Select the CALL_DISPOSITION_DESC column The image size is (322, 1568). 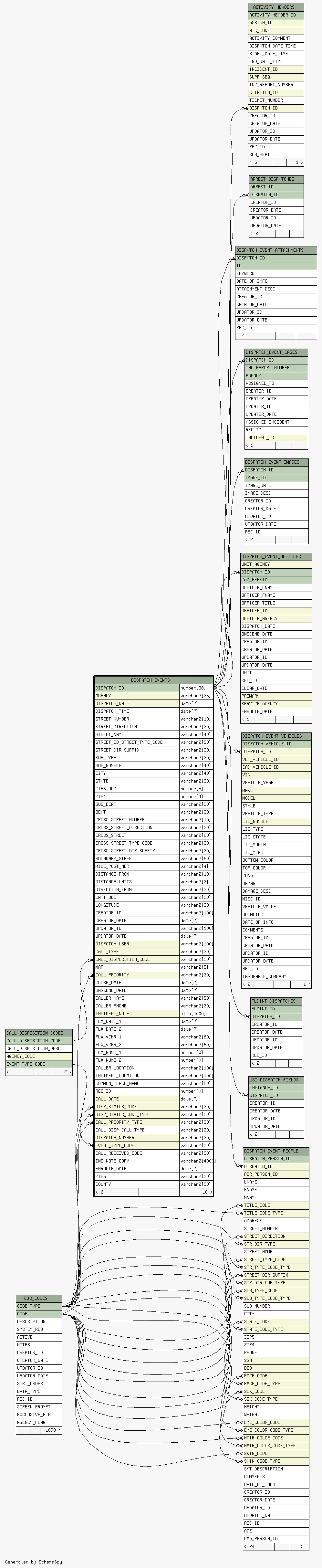pos(39,1049)
